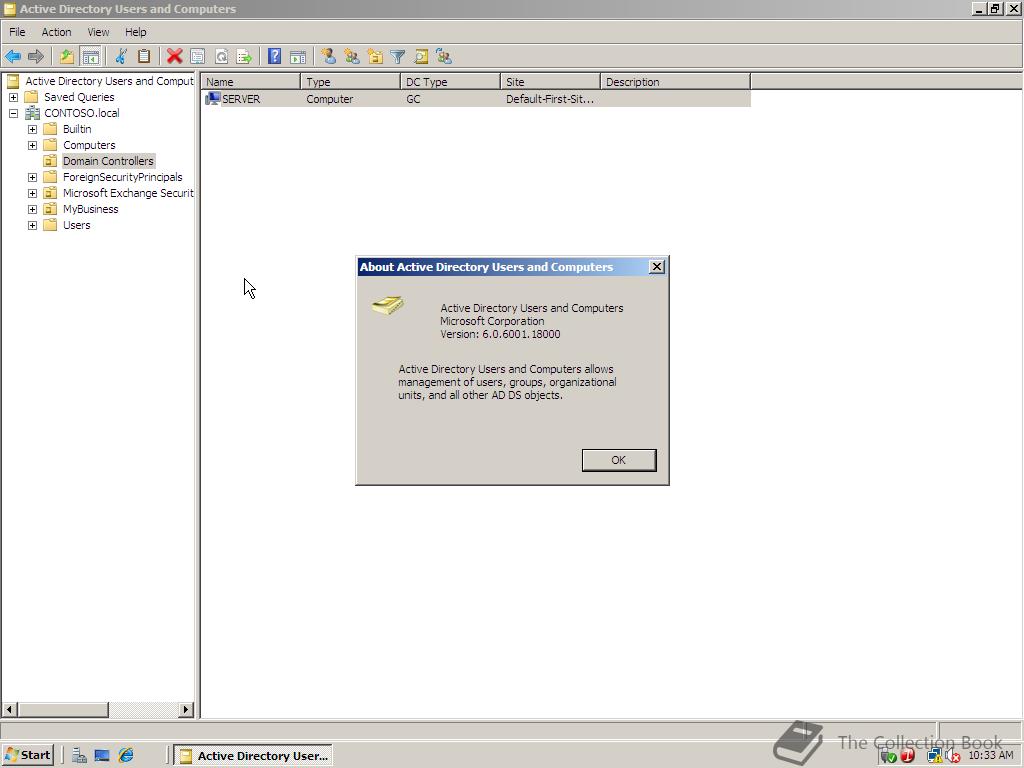The width and height of the screenshot is (1024, 768).
Task: Expand the Builtin container
Action: (32, 129)
